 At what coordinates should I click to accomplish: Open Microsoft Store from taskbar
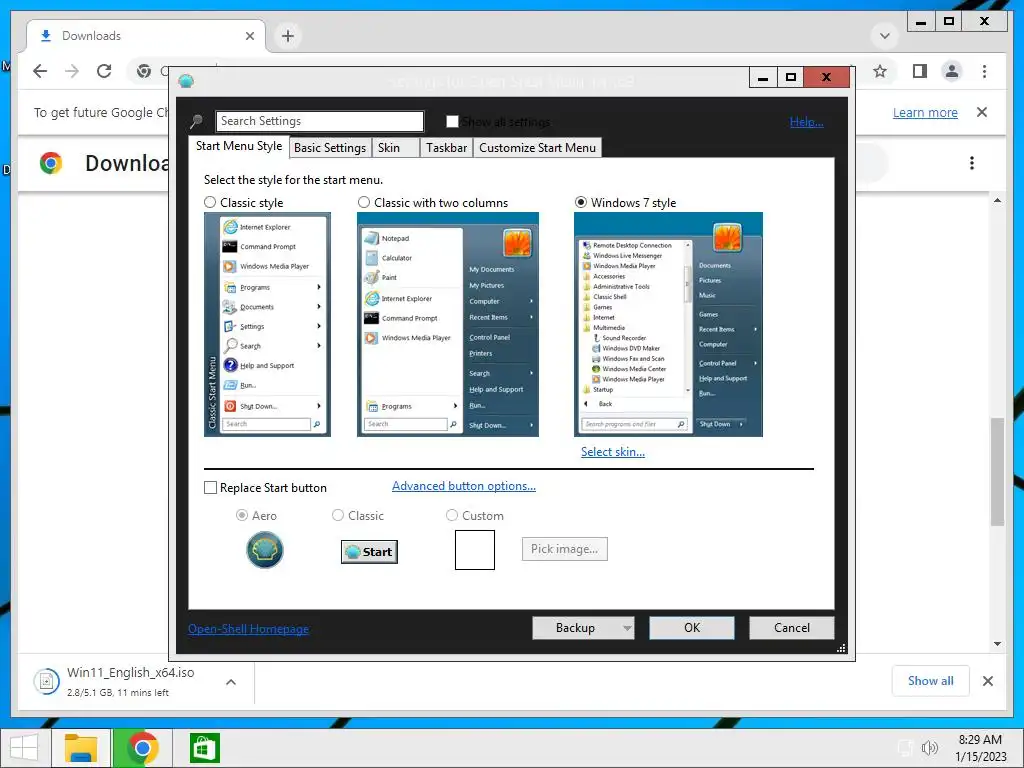[x=204, y=748]
